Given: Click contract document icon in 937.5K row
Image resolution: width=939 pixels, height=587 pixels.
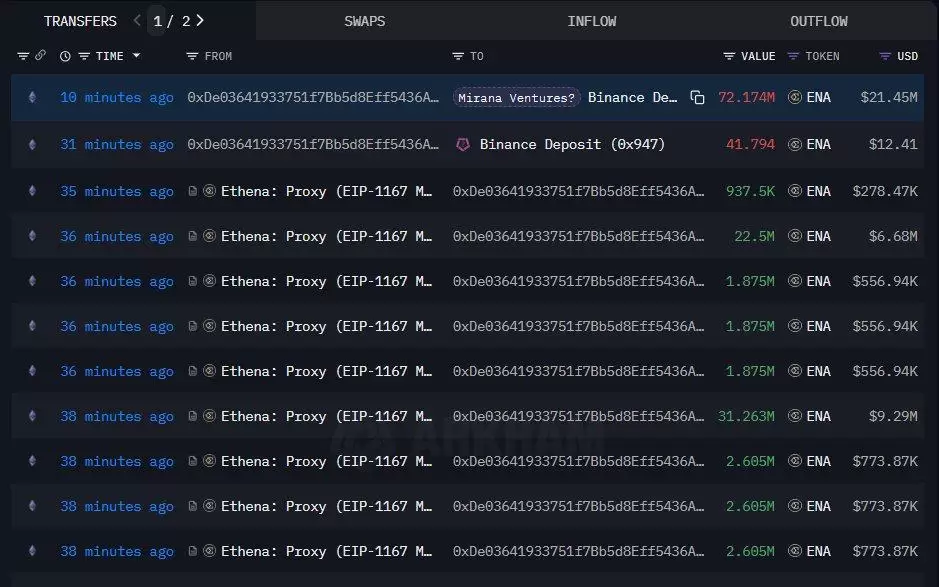Looking at the screenshot, I should pos(193,191).
